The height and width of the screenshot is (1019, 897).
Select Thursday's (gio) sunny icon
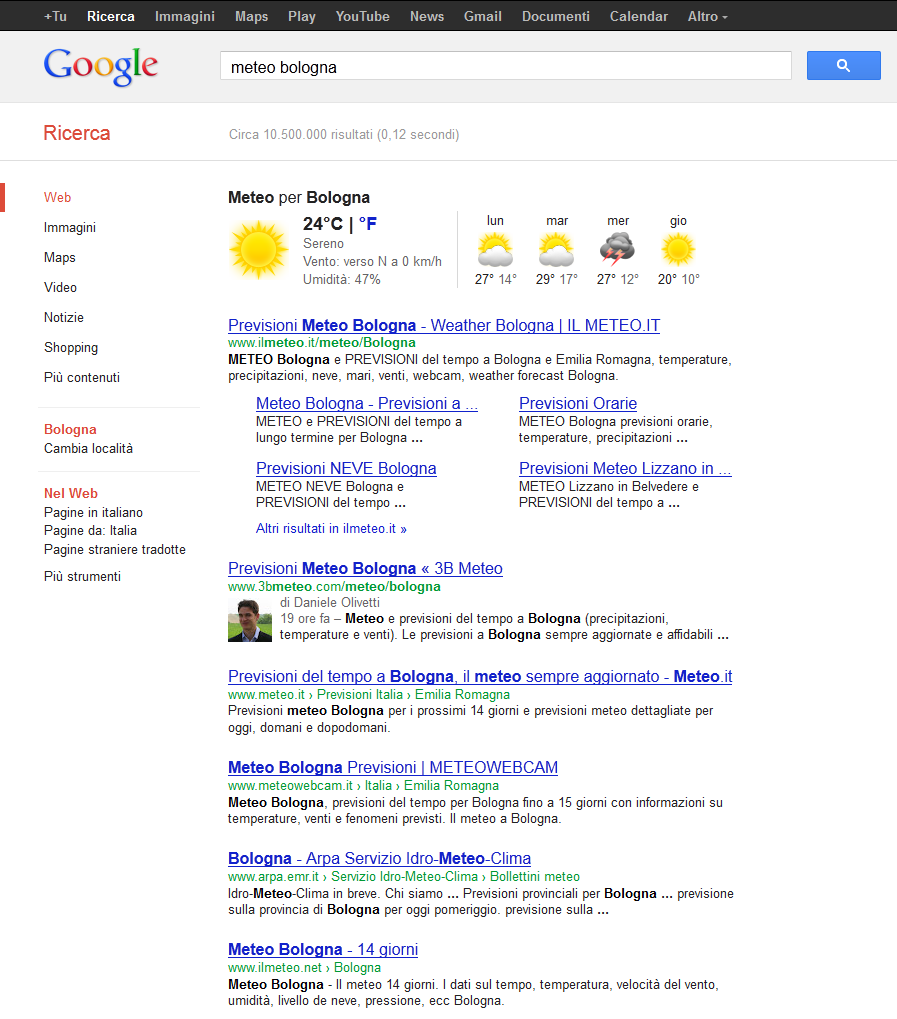pos(678,249)
